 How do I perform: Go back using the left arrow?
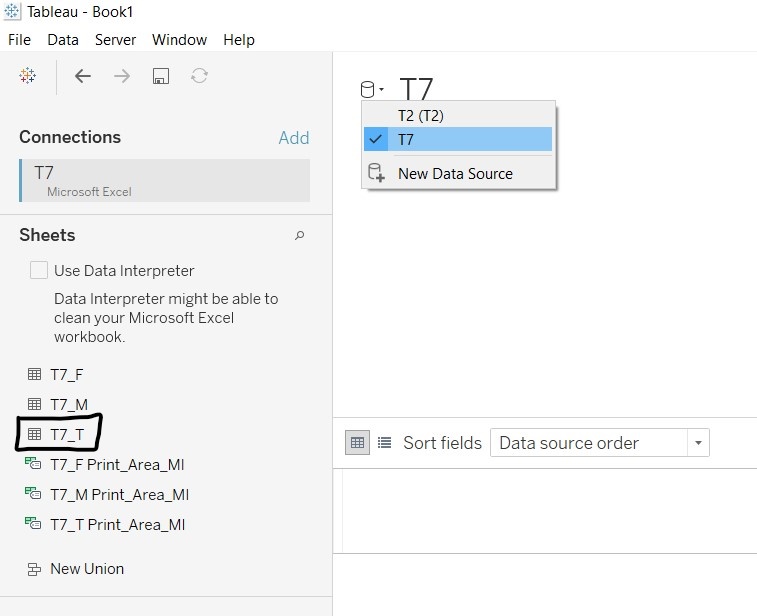(83, 76)
